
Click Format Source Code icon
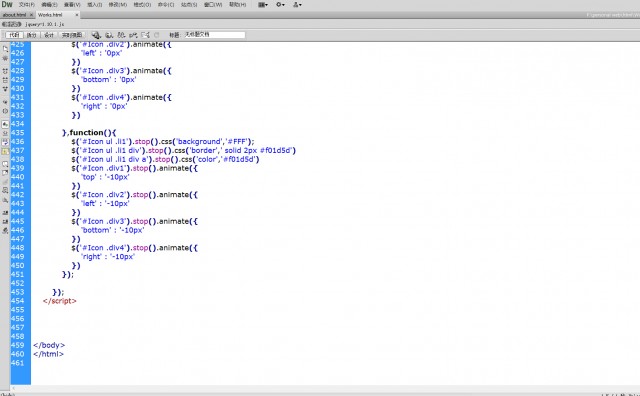click(5, 230)
